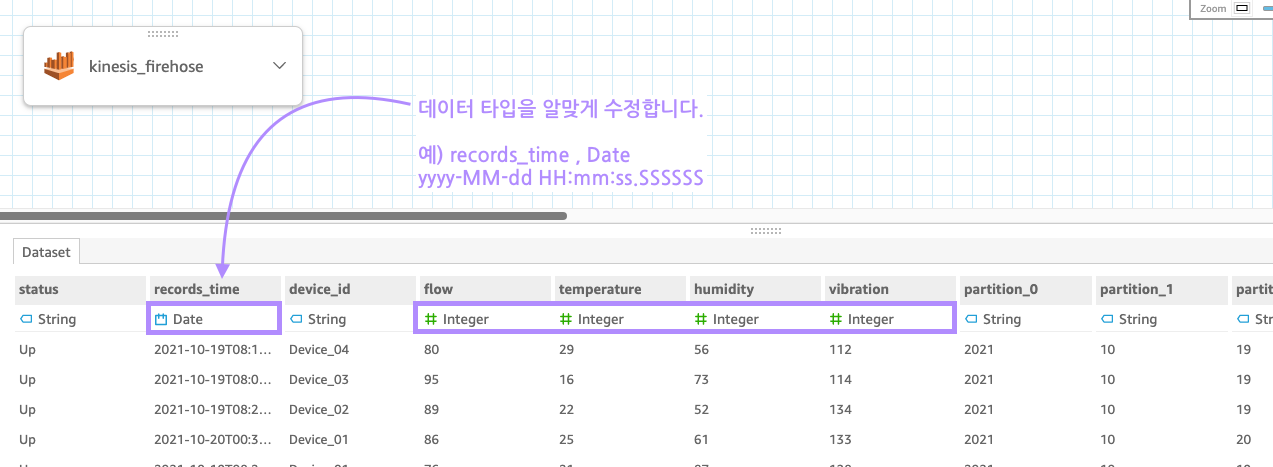Click the string tag icon under partition_1
Screen dimensions: 1273x467
[x=1107, y=319]
